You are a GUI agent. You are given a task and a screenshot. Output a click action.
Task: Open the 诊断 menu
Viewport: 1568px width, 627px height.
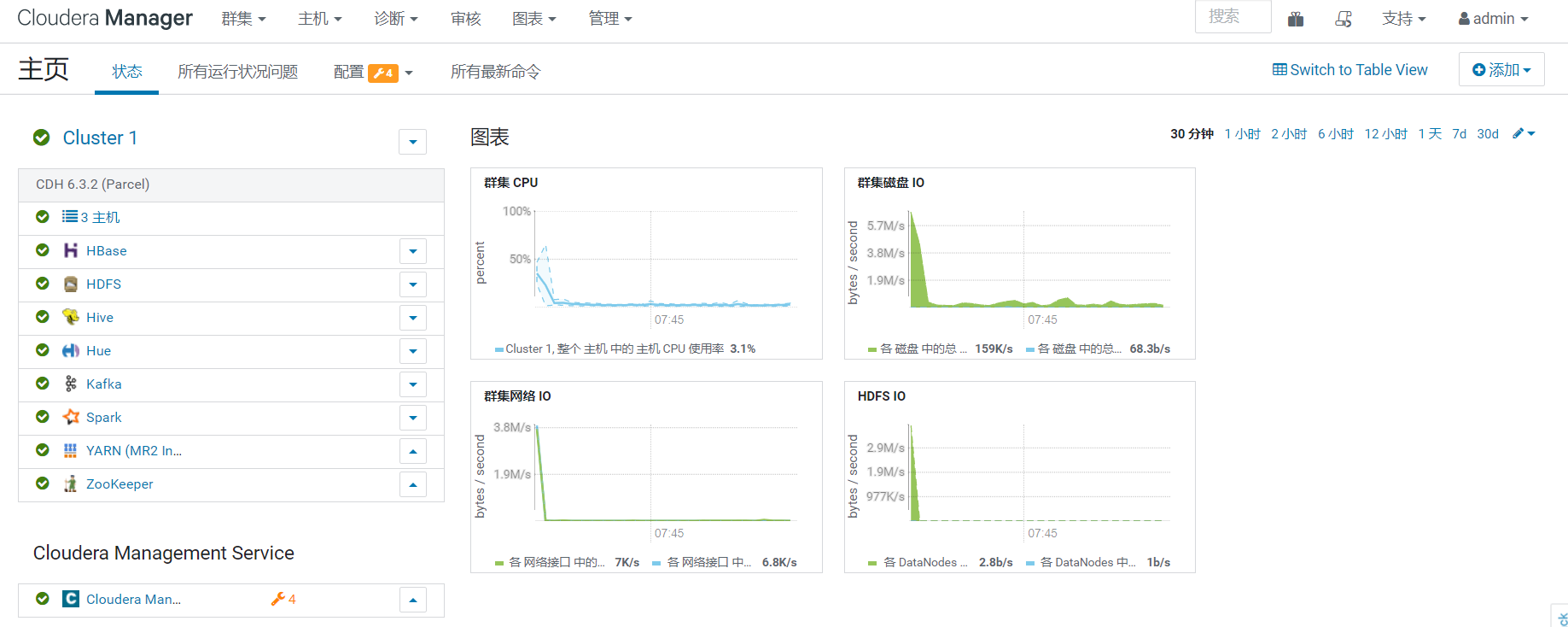tap(396, 19)
